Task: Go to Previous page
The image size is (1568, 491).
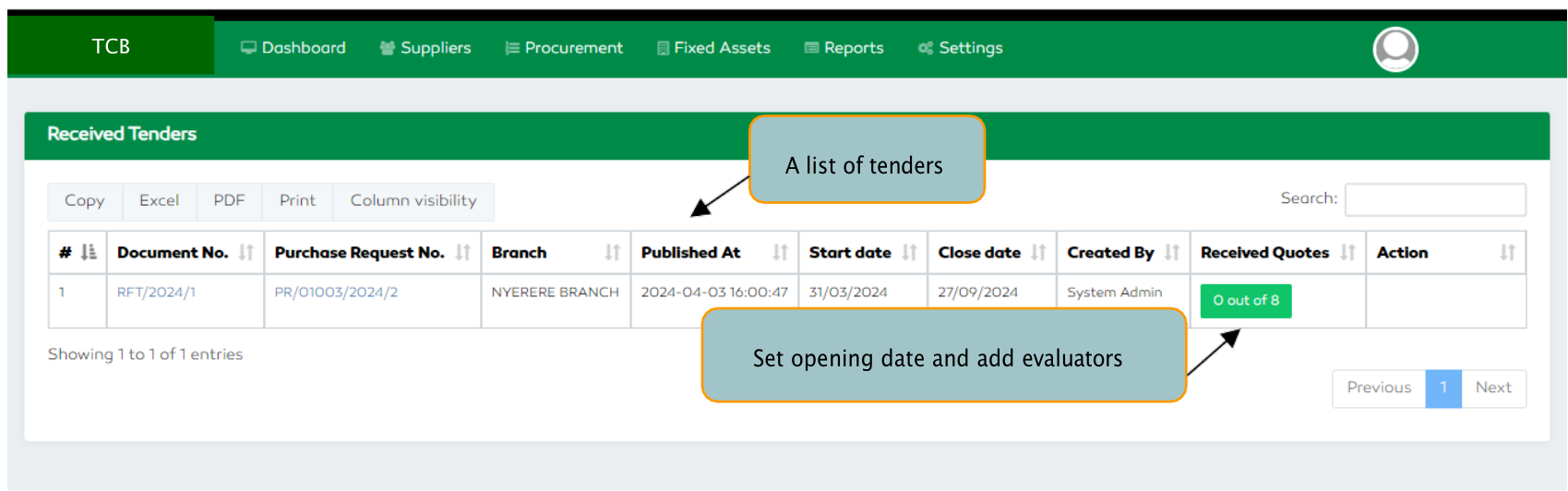Action: pos(1379,389)
